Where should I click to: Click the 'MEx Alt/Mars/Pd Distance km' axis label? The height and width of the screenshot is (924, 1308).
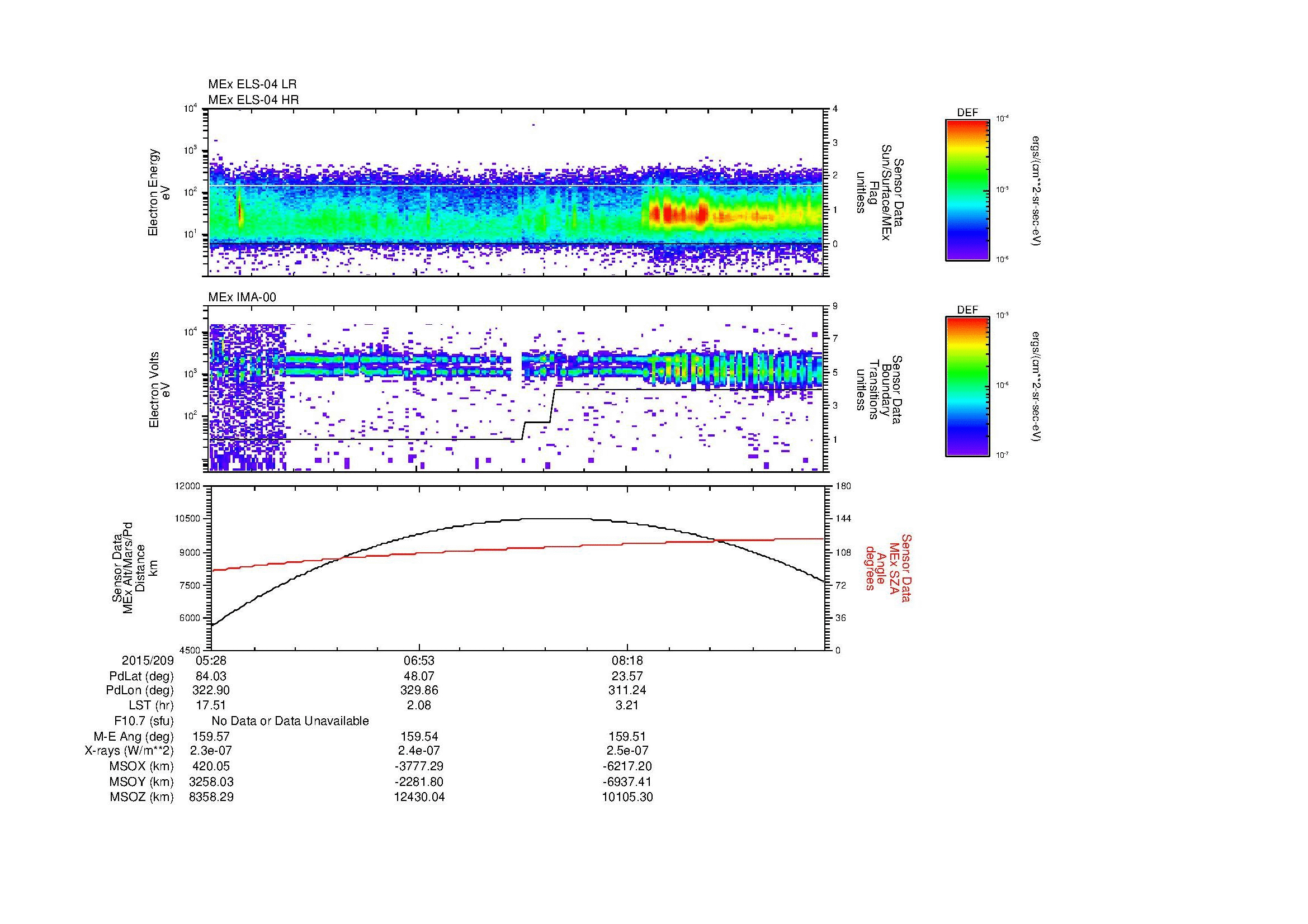[134, 567]
